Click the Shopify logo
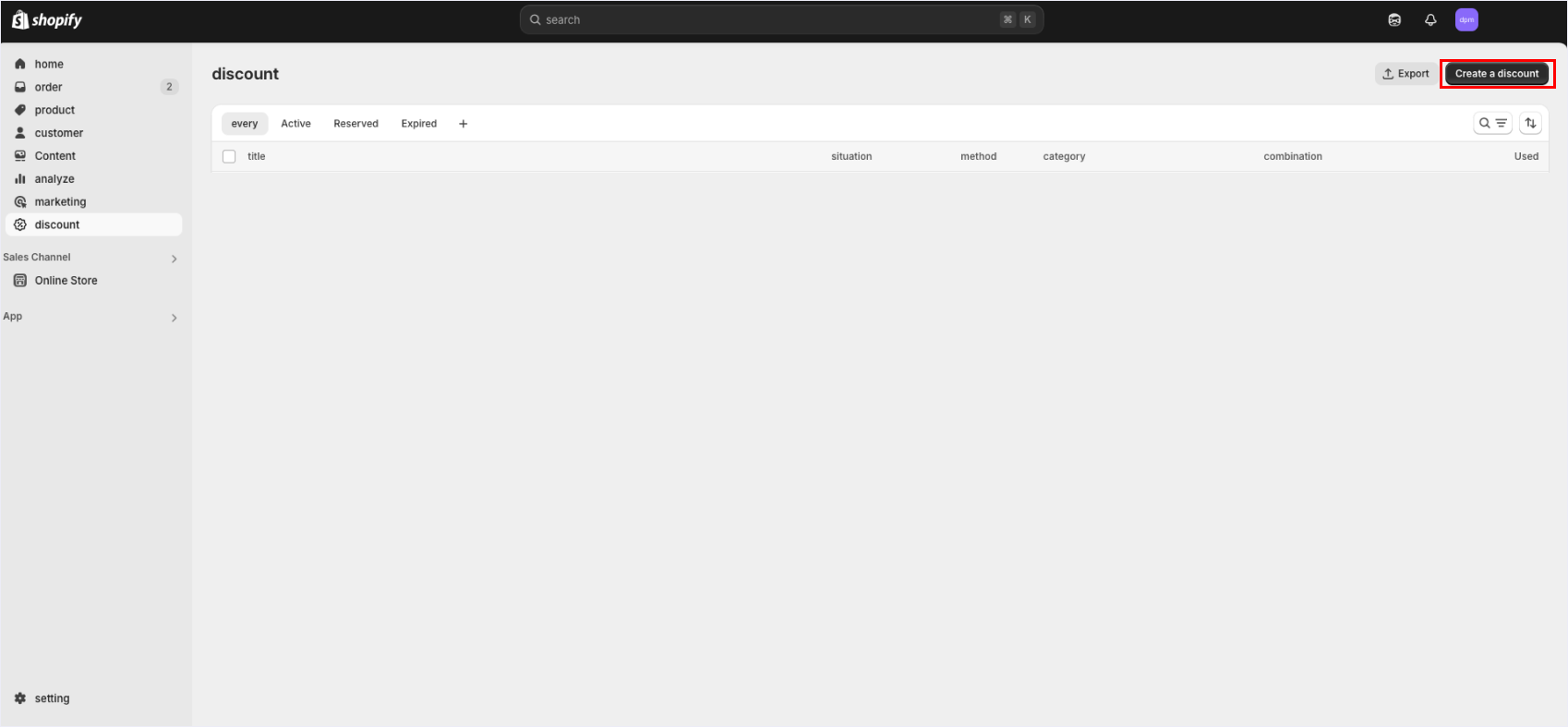 47,19
